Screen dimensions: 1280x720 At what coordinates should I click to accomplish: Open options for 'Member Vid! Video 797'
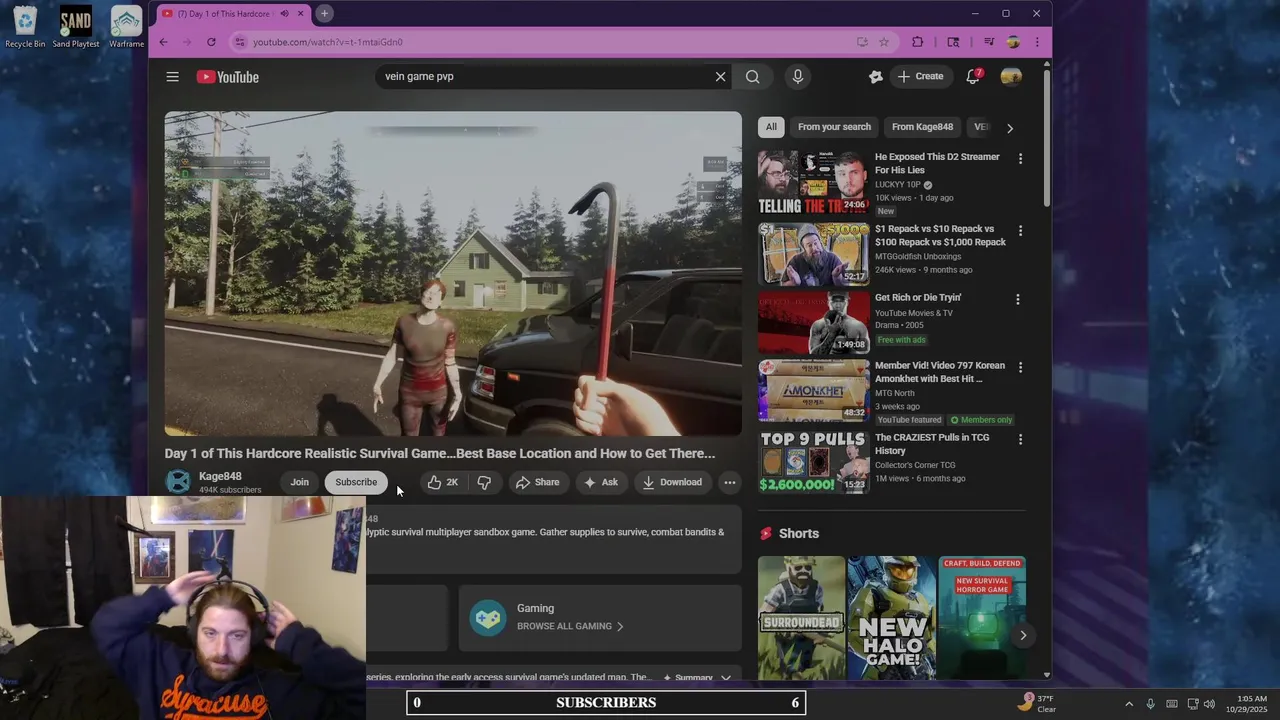click(1020, 367)
